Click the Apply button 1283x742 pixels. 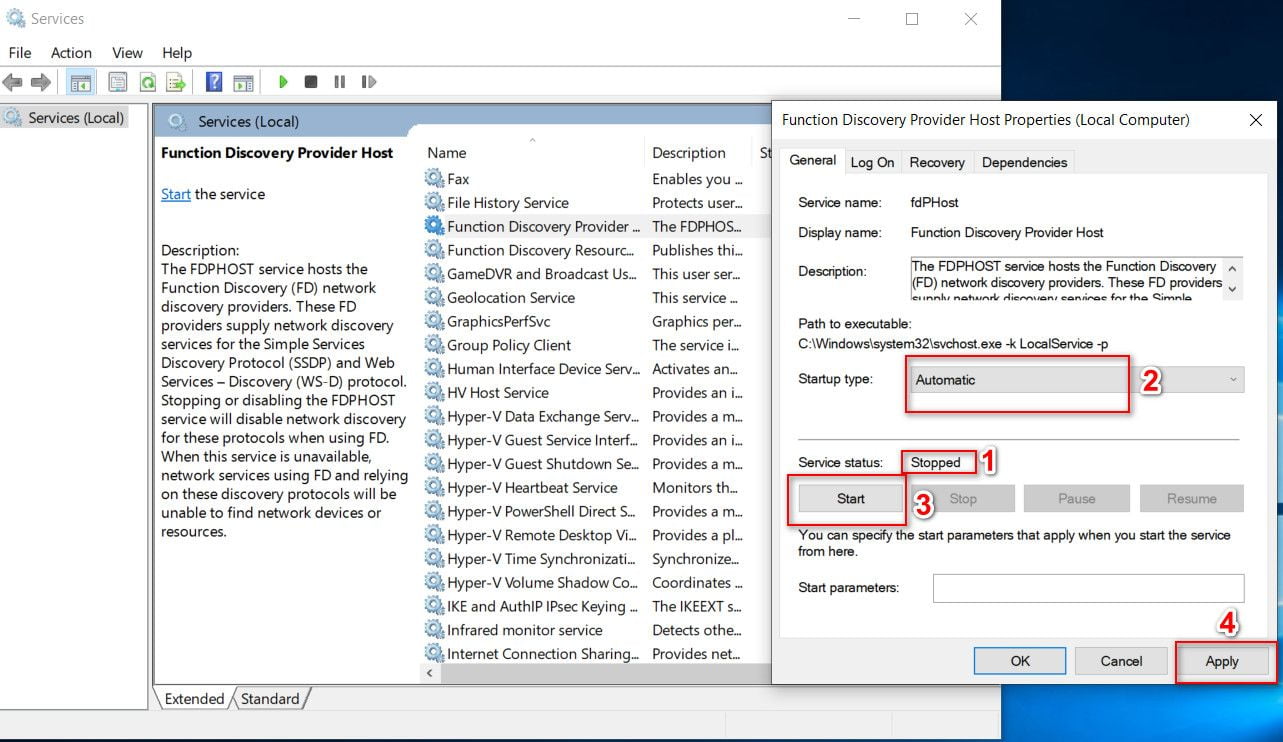[x=1221, y=661]
